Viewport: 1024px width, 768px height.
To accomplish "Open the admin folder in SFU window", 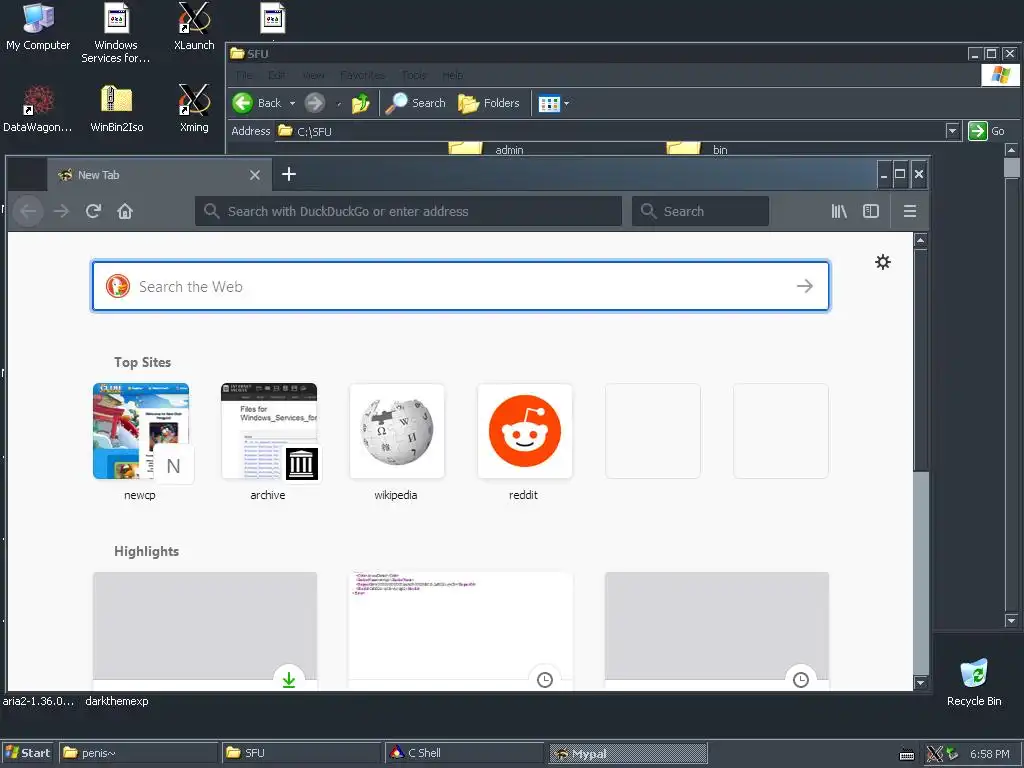I will coord(487,149).
